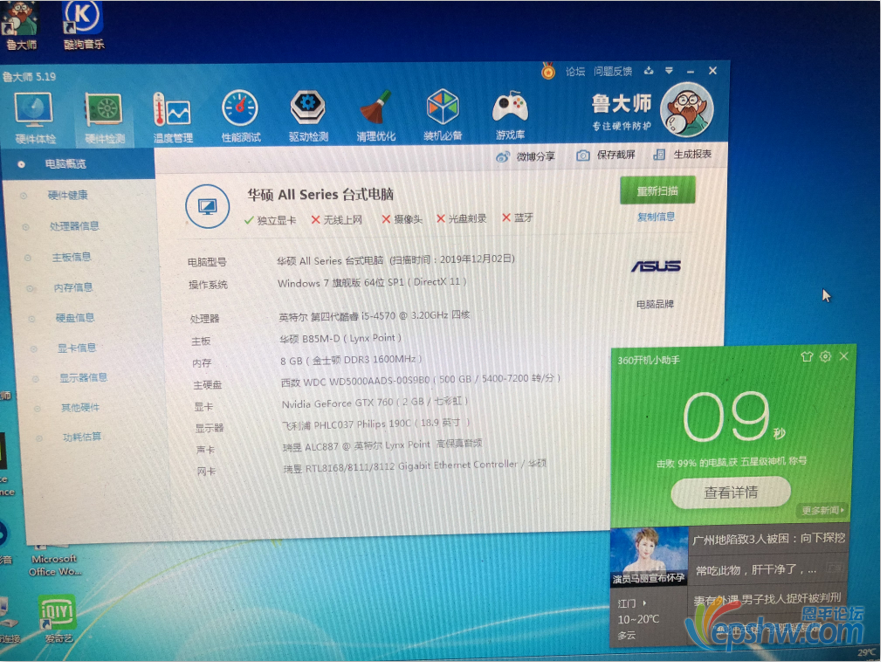881x662 pixels.
Task: Select 功耗估算 in sidebar
Action: (x=82, y=436)
